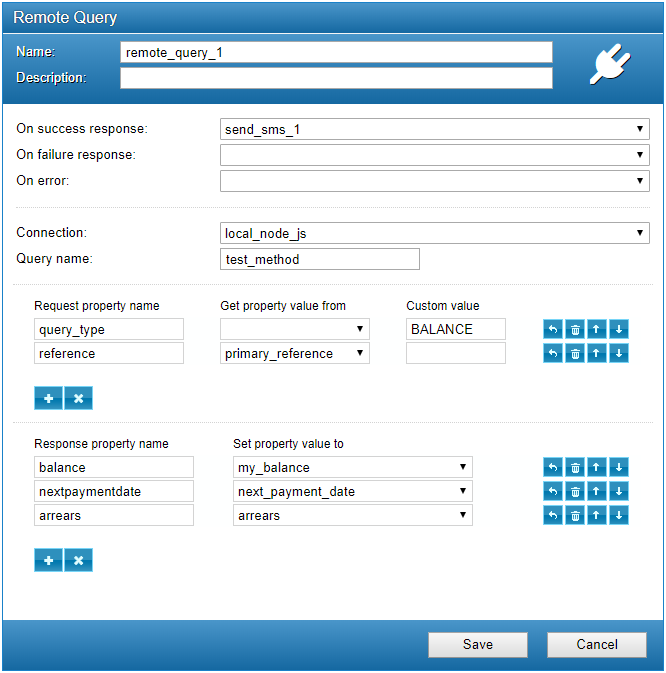Click the "Get property value from" heading
The width and height of the screenshot is (666, 673).
pos(283,306)
